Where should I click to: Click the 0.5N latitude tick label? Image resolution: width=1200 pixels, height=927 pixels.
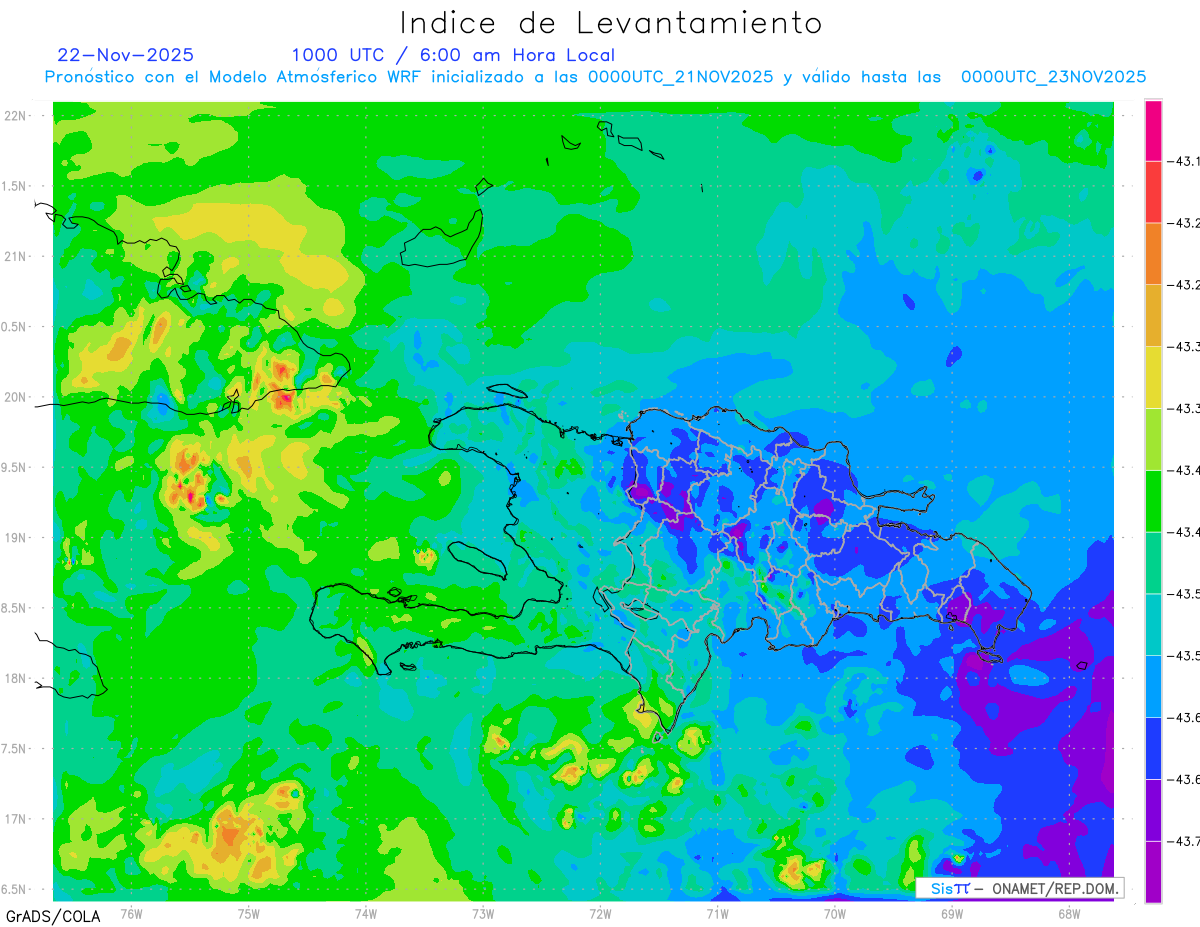tap(15, 327)
